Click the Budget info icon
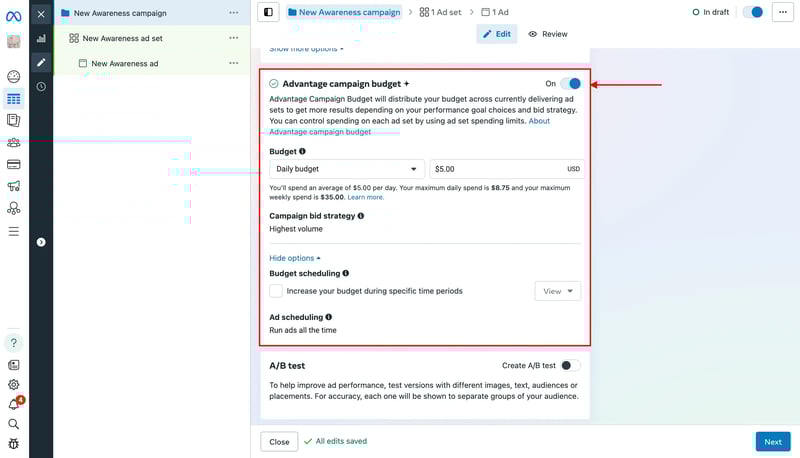The height and width of the screenshot is (458, 800). click(x=303, y=151)
